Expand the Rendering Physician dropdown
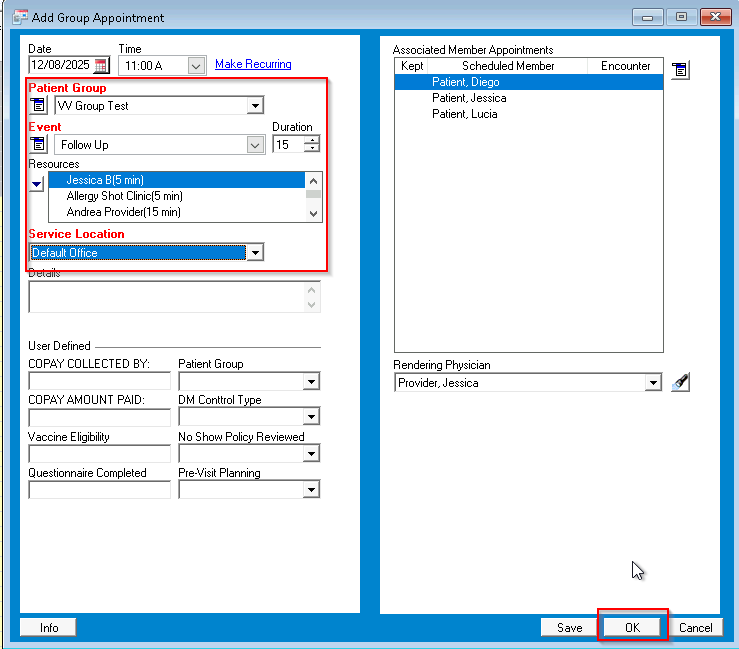Image resolution: width=739 pixels, height=649 pixels. click(x=653, y=383)
